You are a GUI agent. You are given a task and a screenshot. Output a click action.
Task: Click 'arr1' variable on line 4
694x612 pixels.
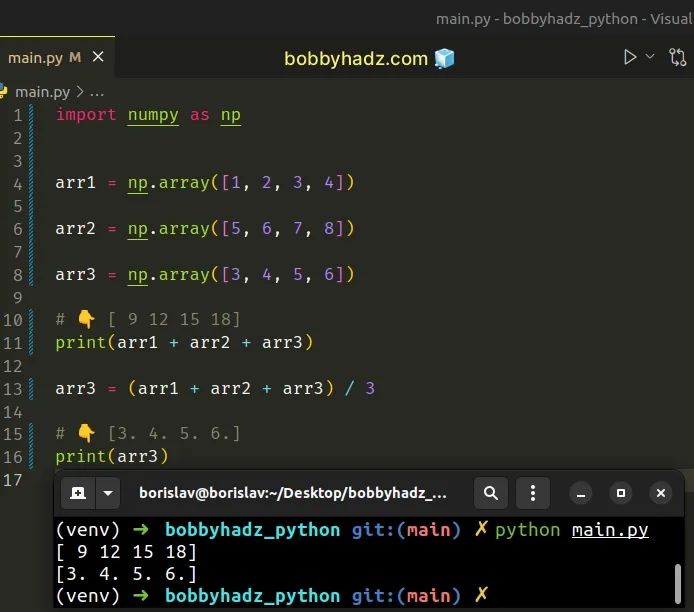click(x=76, y=183)
